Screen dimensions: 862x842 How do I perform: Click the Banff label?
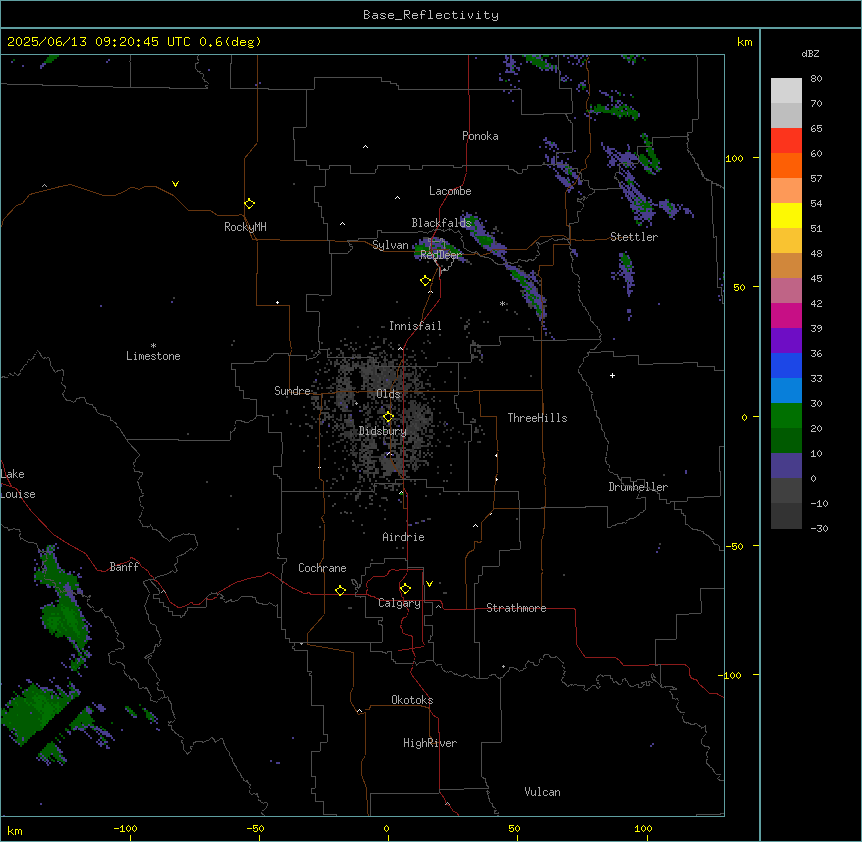click(124, 567)
